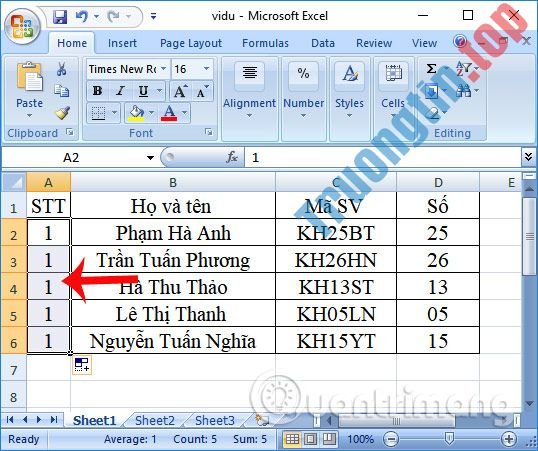Screen dimensions: 538x451
Task: Select column B header
Action: (173, 182)
